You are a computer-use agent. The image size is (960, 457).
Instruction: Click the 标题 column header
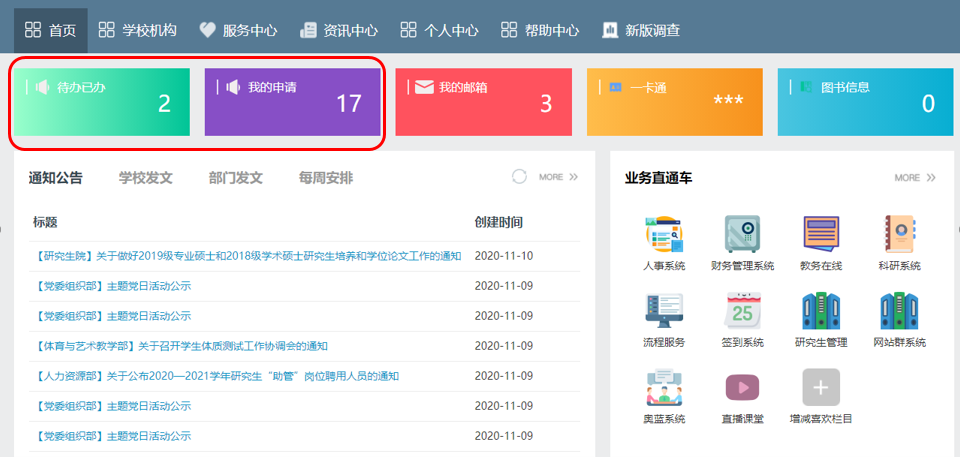(45, 222)
